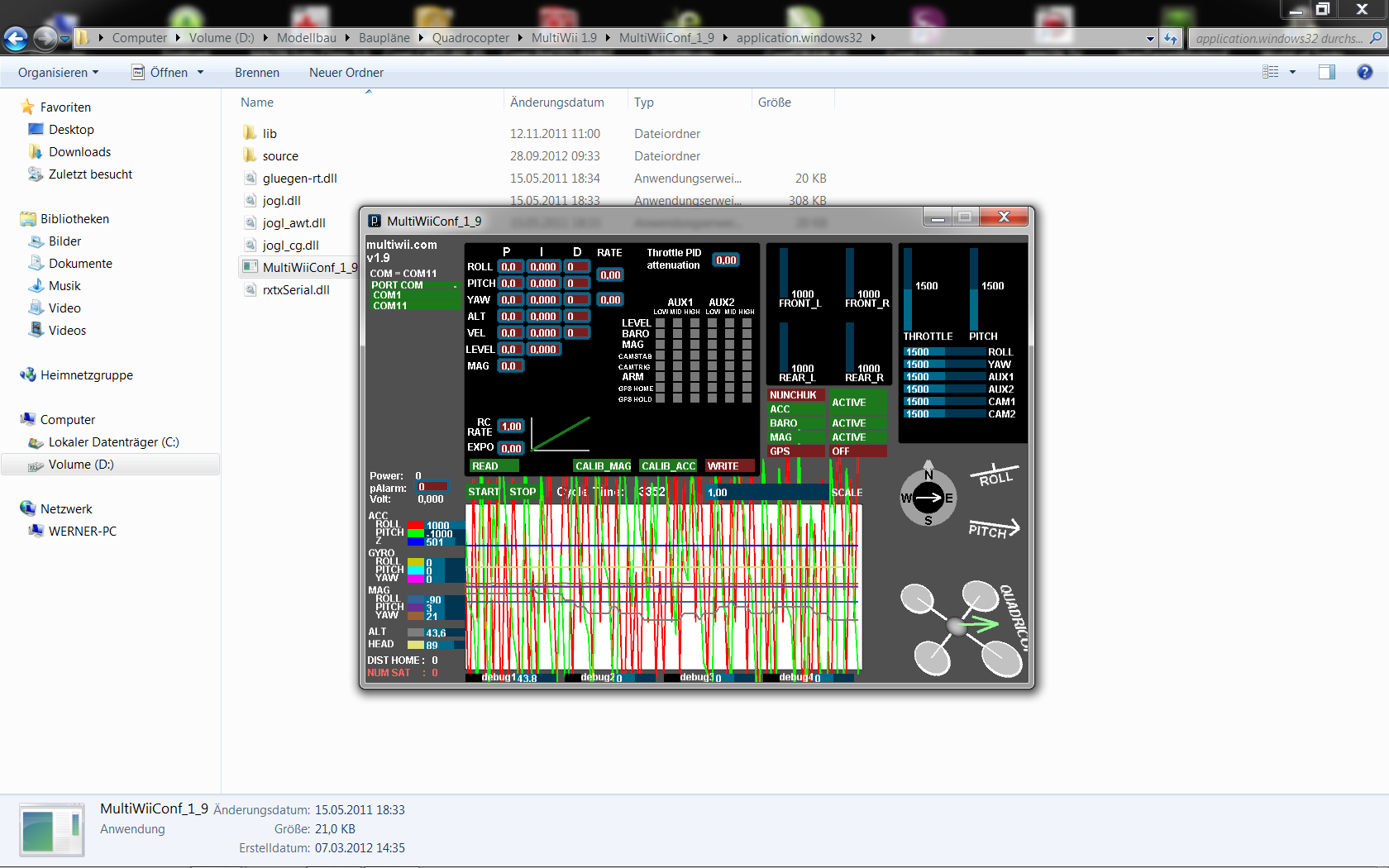Click the STOP graph button
The width and height of the screenshot is (1389, 868).
click(x=523, y=492)
